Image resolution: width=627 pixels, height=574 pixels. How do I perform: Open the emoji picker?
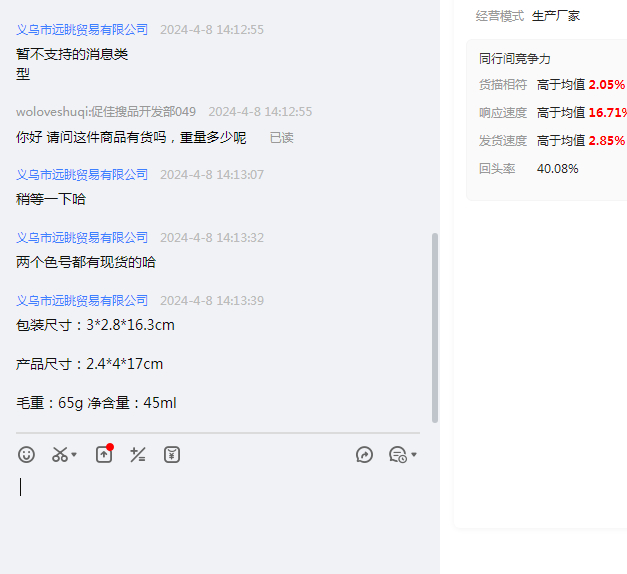click(27, 455)
